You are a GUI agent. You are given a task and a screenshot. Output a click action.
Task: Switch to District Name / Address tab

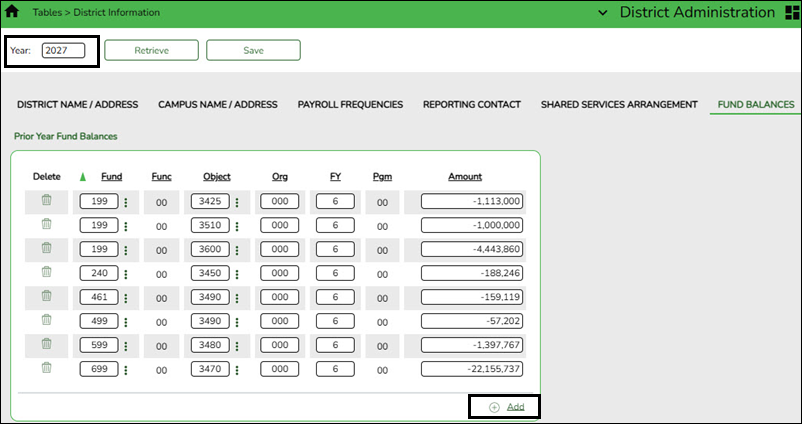point(78,104)
